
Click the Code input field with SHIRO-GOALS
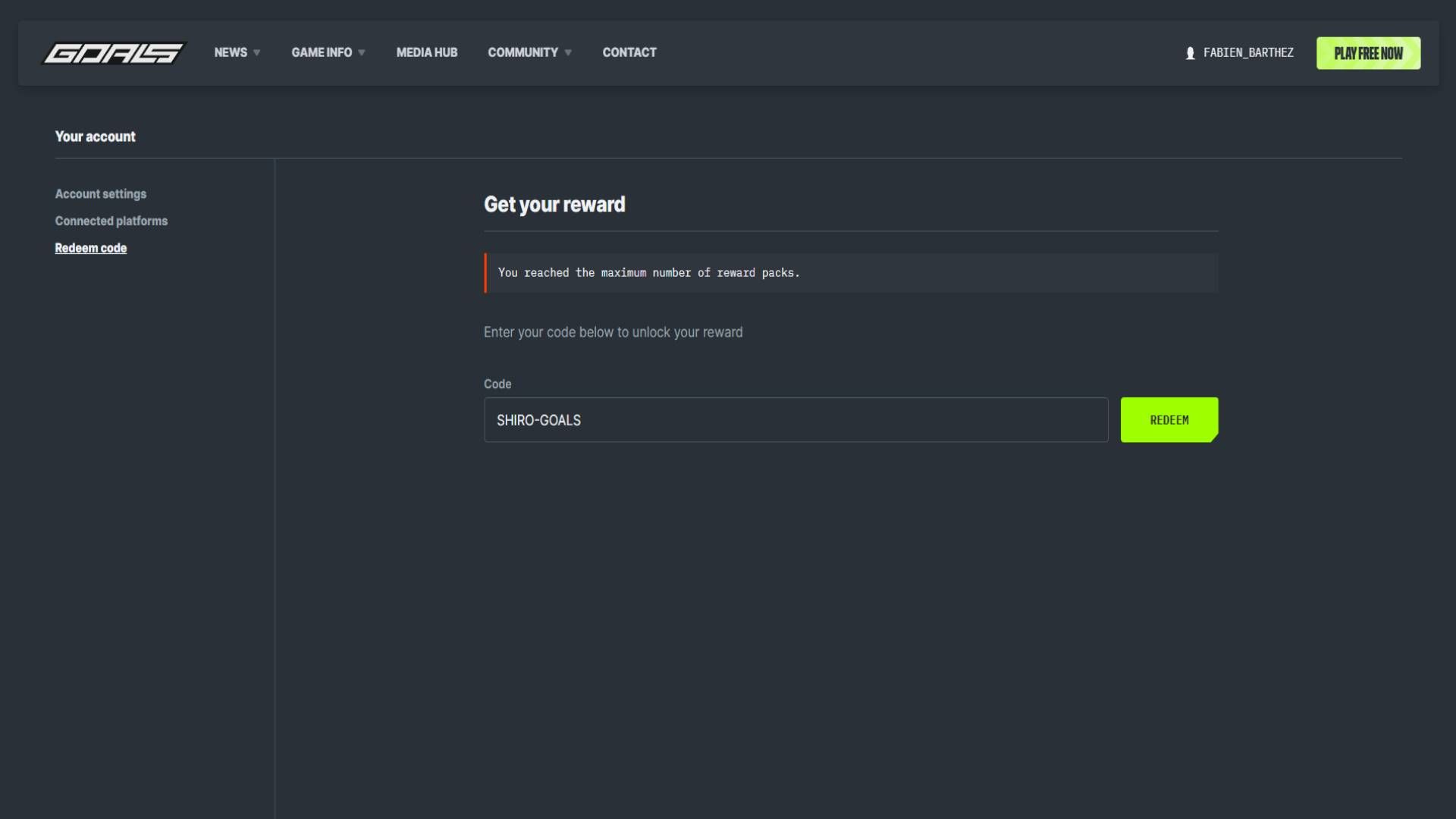[796, 419]
